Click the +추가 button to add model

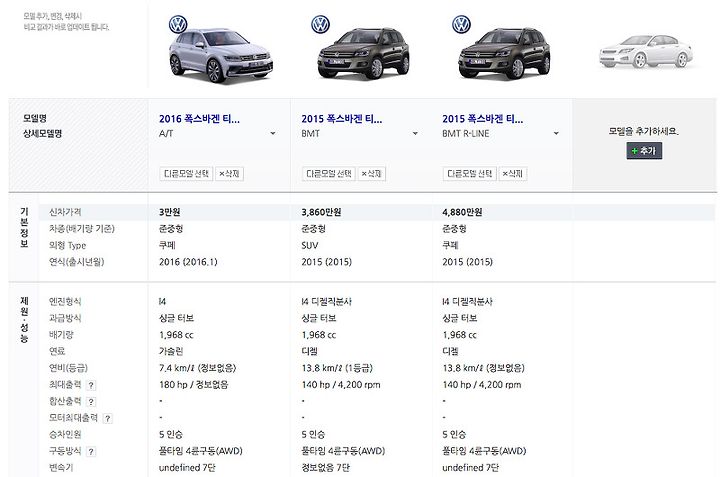(644, 151)
